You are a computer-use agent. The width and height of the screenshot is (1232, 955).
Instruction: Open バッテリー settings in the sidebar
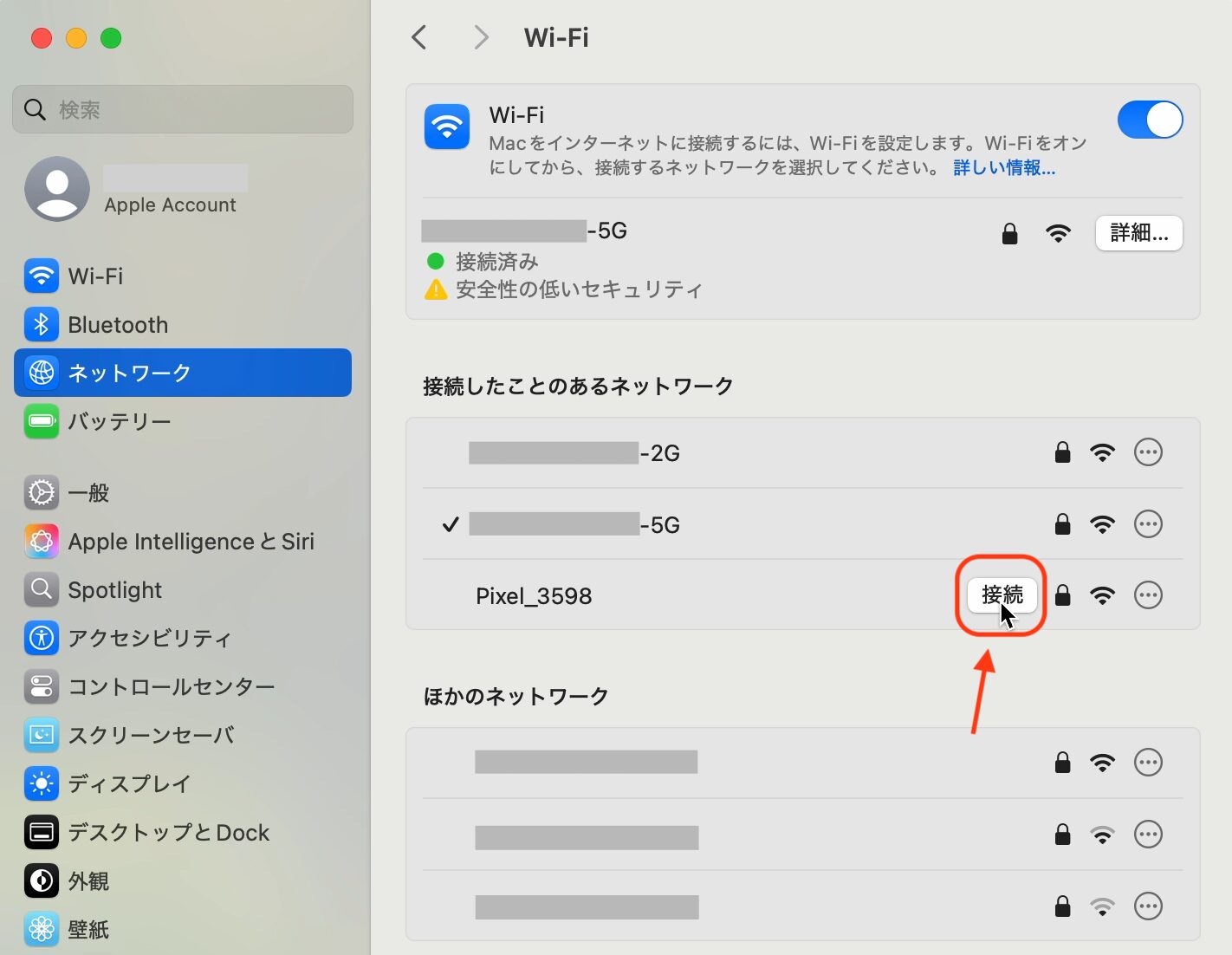(119, 421)
